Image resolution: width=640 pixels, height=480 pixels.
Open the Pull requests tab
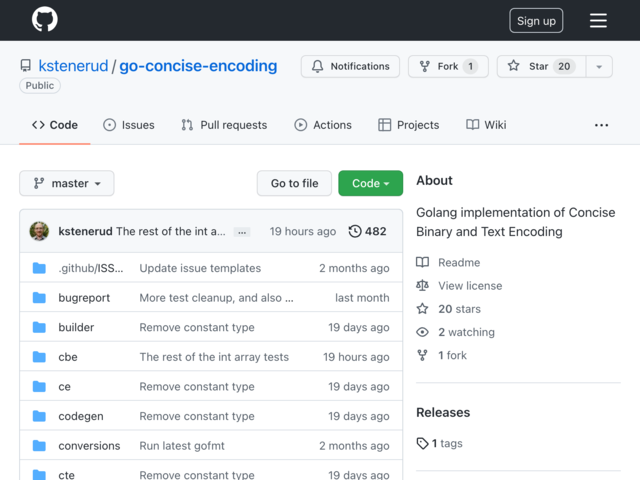coord(224,125)
